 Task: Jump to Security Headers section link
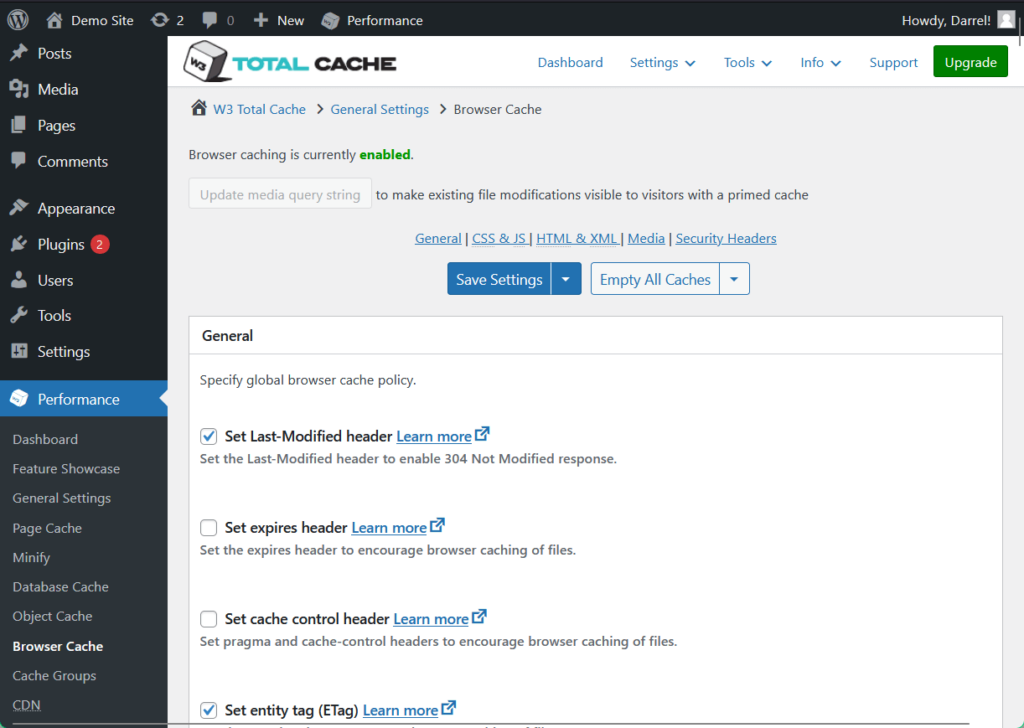pos(726,238)
